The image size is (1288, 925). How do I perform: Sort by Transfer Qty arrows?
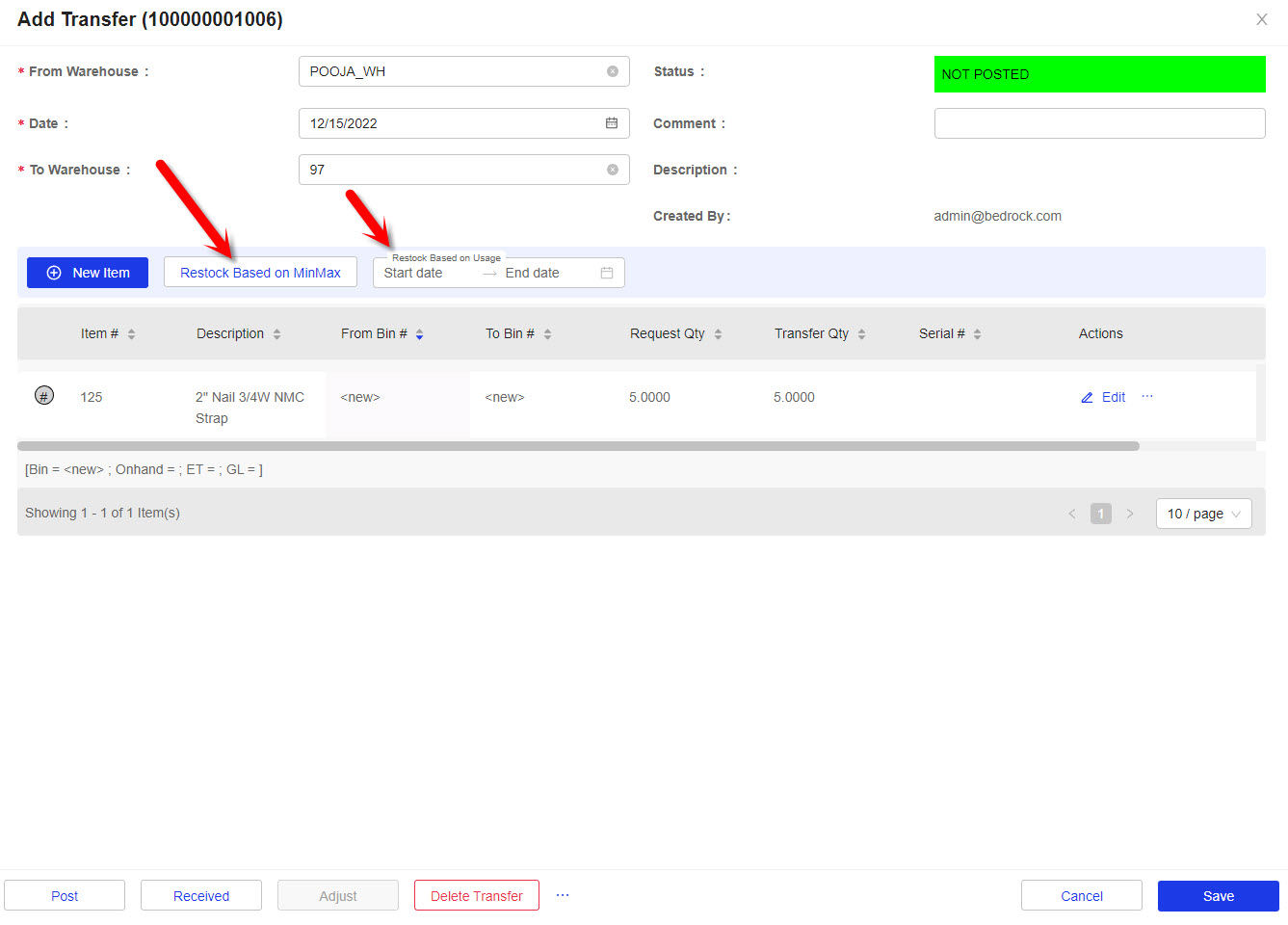861,334
